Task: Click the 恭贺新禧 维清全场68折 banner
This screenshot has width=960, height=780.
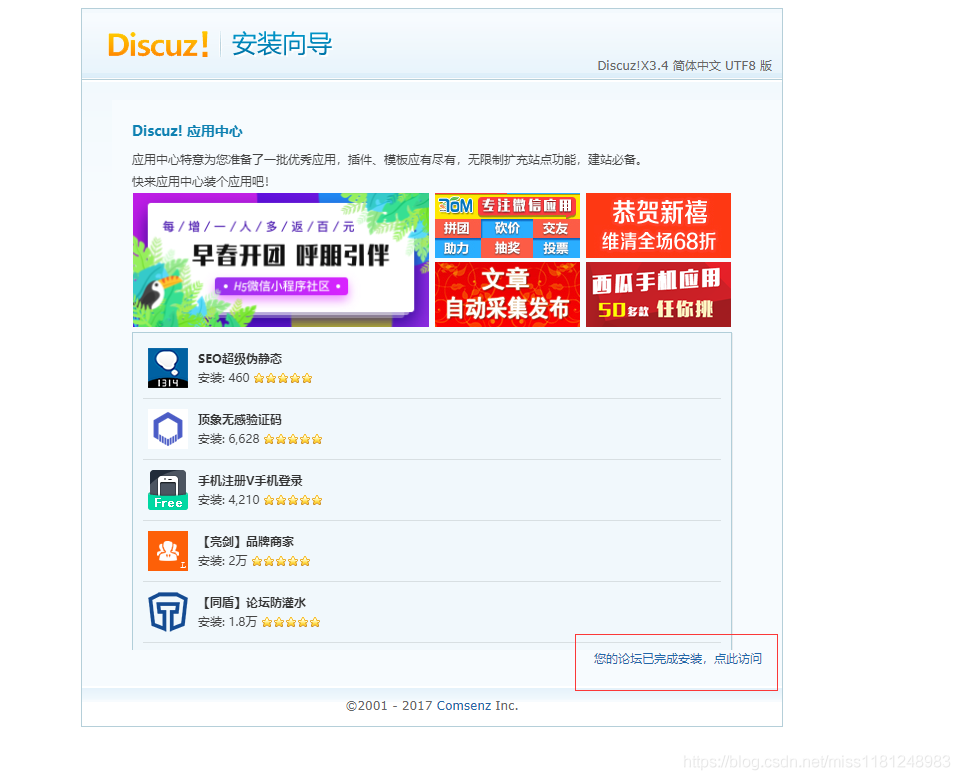Action: click(658, 225)
